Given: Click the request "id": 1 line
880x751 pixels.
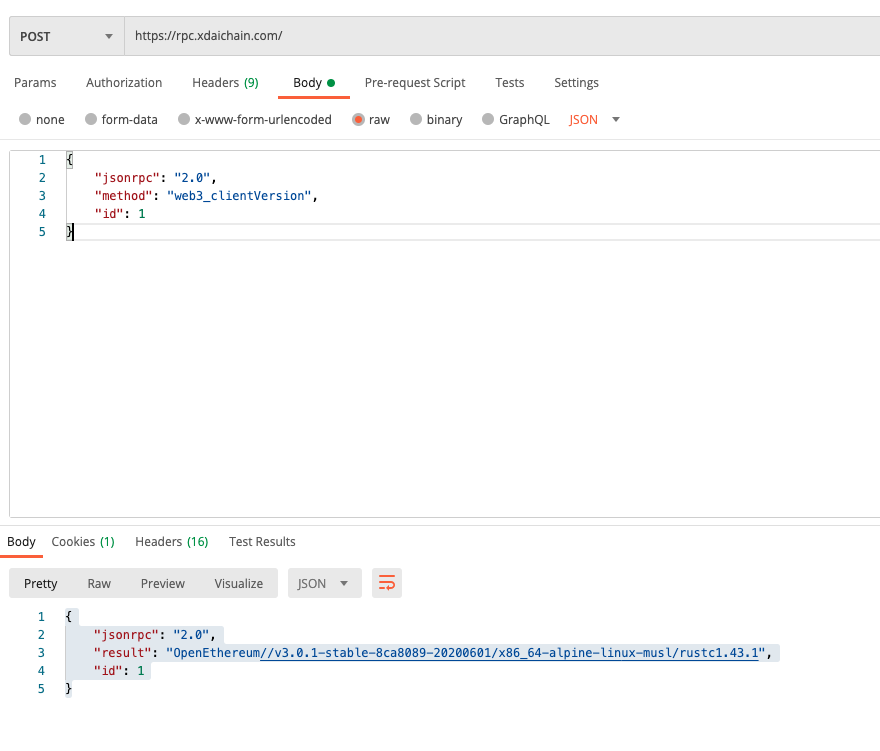Looking at the screenshot, I should [x=120, y=214].
